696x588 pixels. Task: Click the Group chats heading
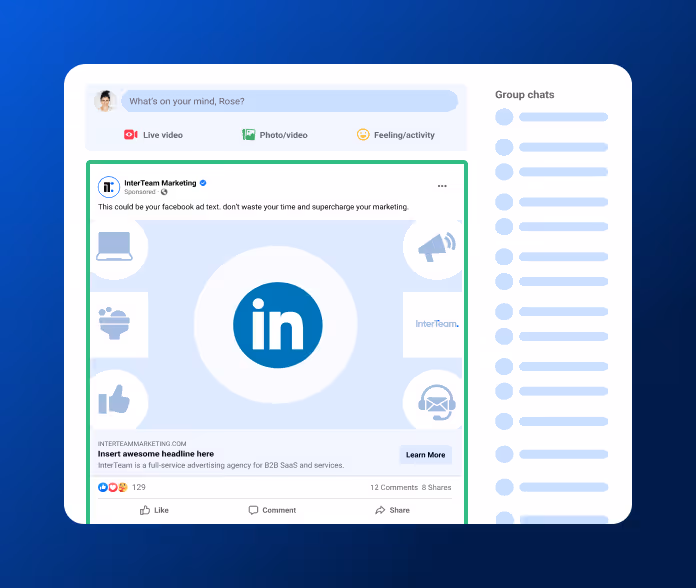[525, 95]
